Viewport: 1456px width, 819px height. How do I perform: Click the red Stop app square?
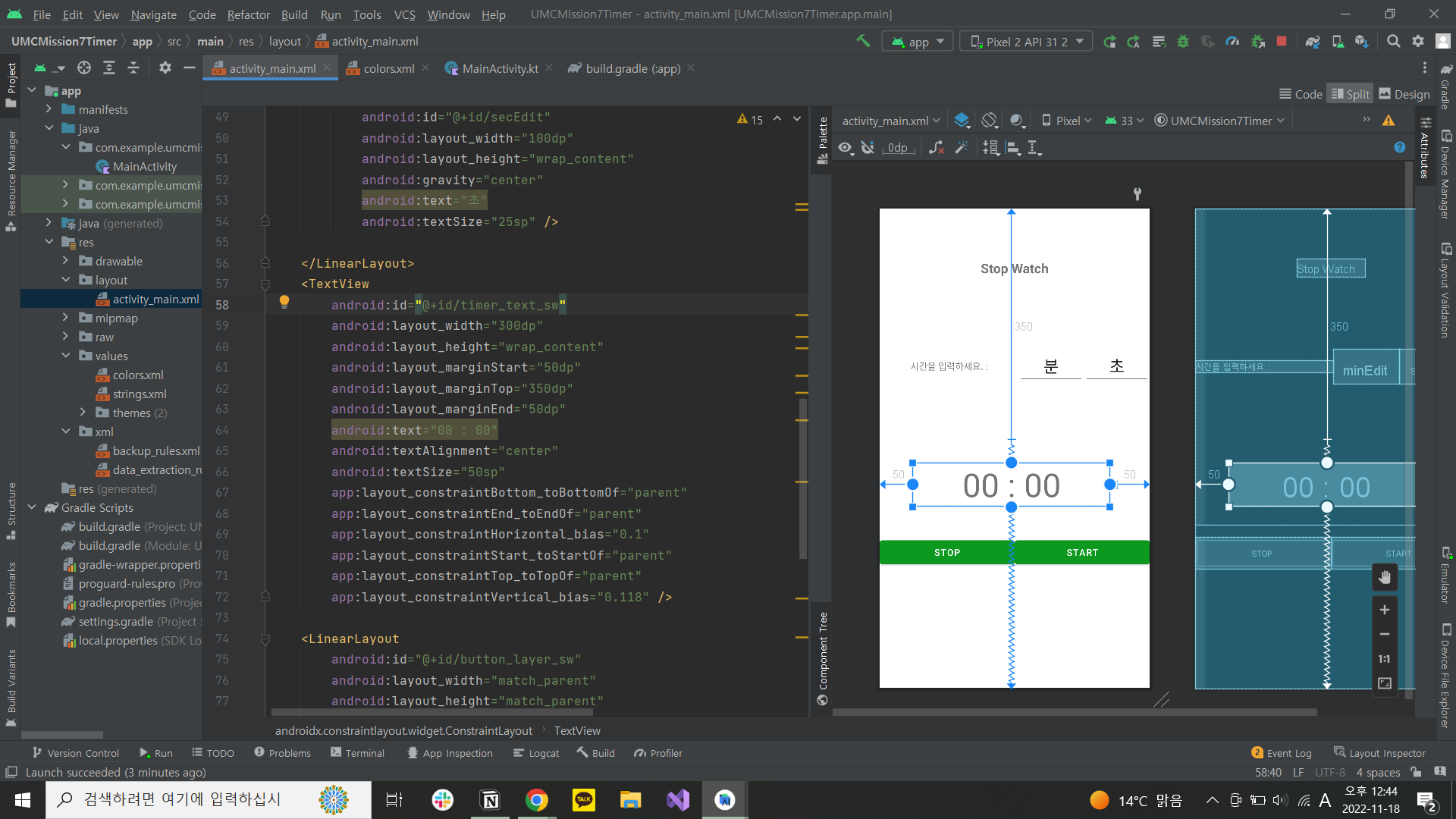[1282, 42]
